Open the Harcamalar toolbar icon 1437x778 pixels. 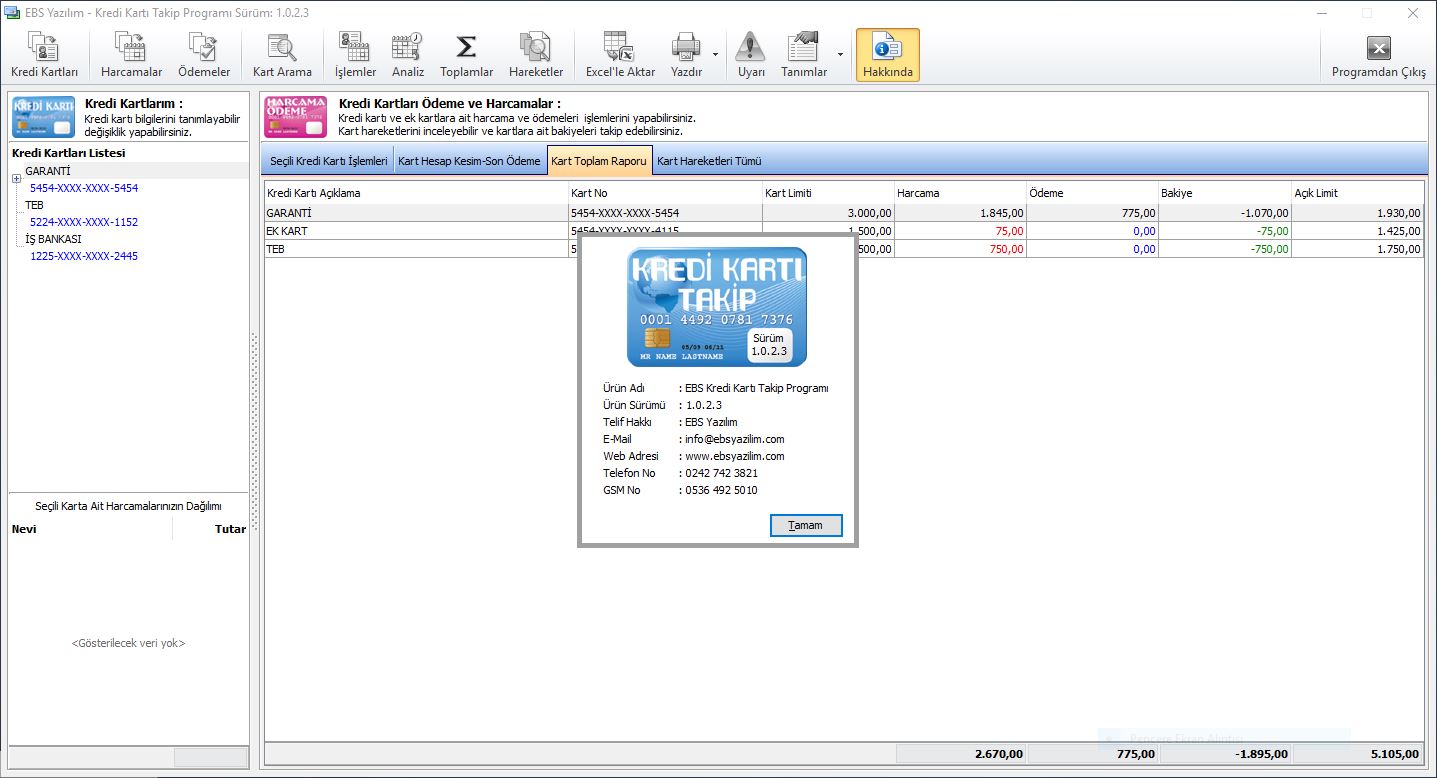click(x=131, y=55)
